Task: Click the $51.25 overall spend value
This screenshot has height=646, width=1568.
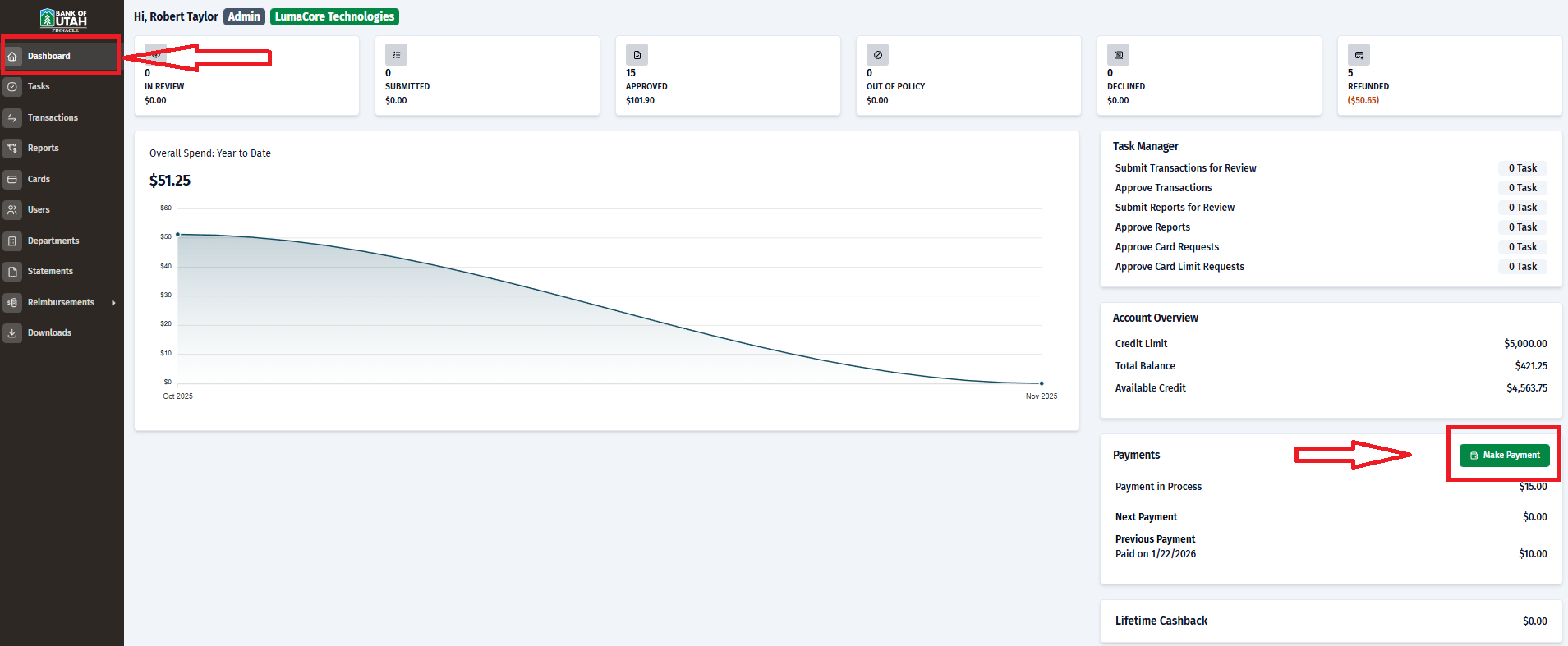Action: (170, 181)
